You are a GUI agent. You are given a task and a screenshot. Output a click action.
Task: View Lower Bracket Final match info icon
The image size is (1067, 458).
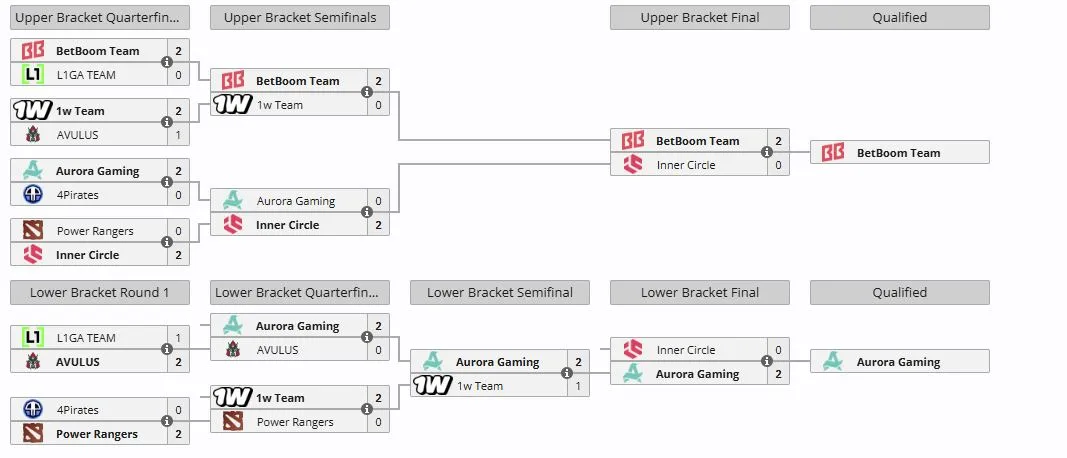[767, 361]
